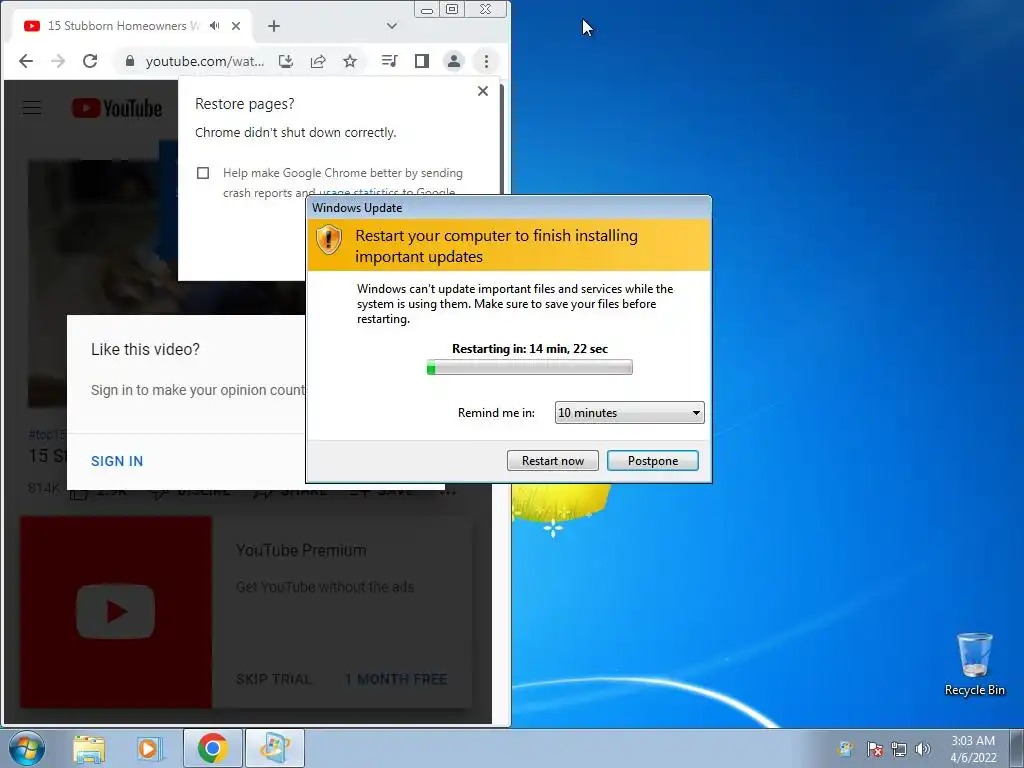Click the lock icon in the address bar

[x=130, y=61]
